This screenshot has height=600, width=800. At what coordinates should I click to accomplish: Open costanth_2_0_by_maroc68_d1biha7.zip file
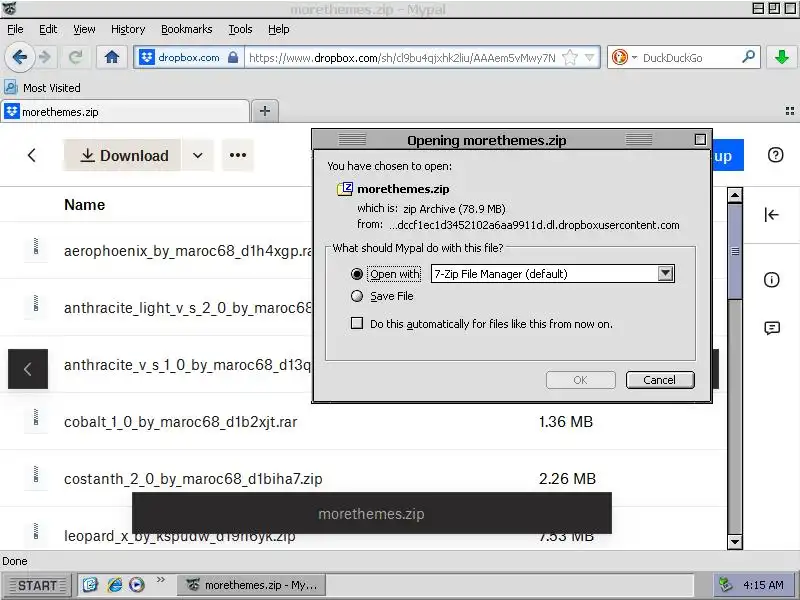(193, 479)
